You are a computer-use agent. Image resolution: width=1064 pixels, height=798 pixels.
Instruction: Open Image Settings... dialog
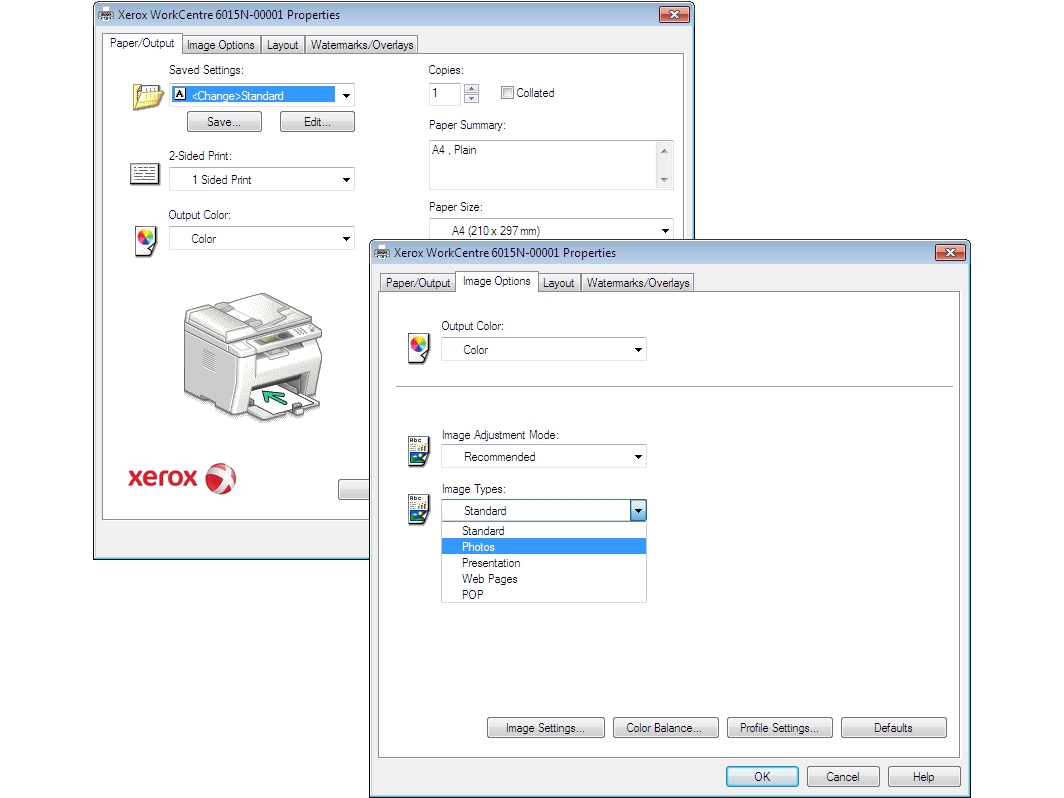[x=546, y=727]
